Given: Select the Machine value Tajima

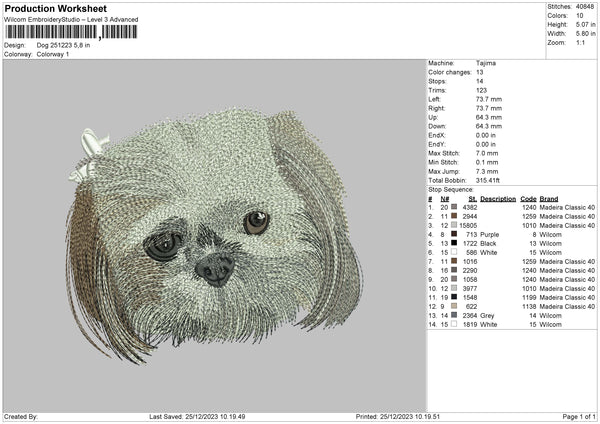Looking at the screenshot, I should click(487, 63).
